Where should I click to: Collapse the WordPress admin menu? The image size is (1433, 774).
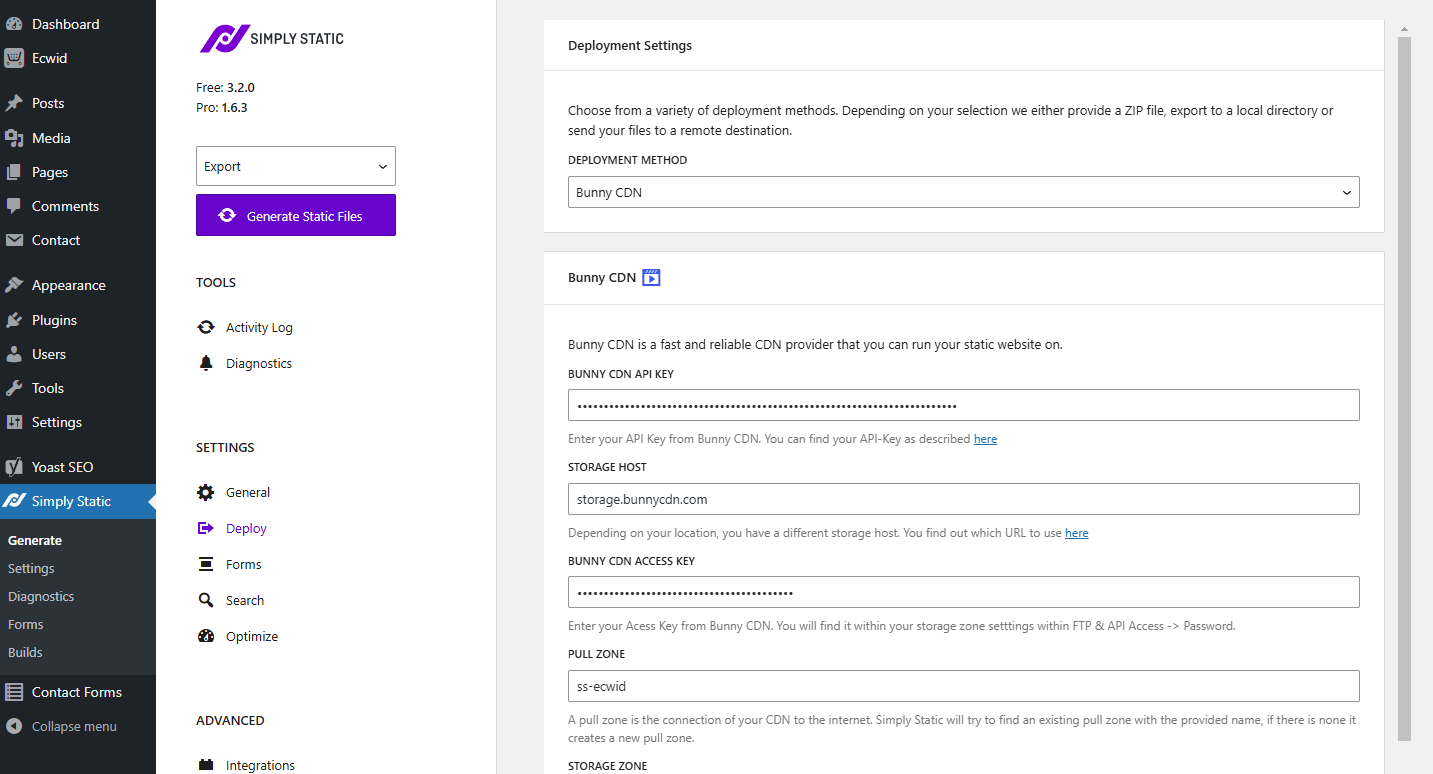click(72, 726)
